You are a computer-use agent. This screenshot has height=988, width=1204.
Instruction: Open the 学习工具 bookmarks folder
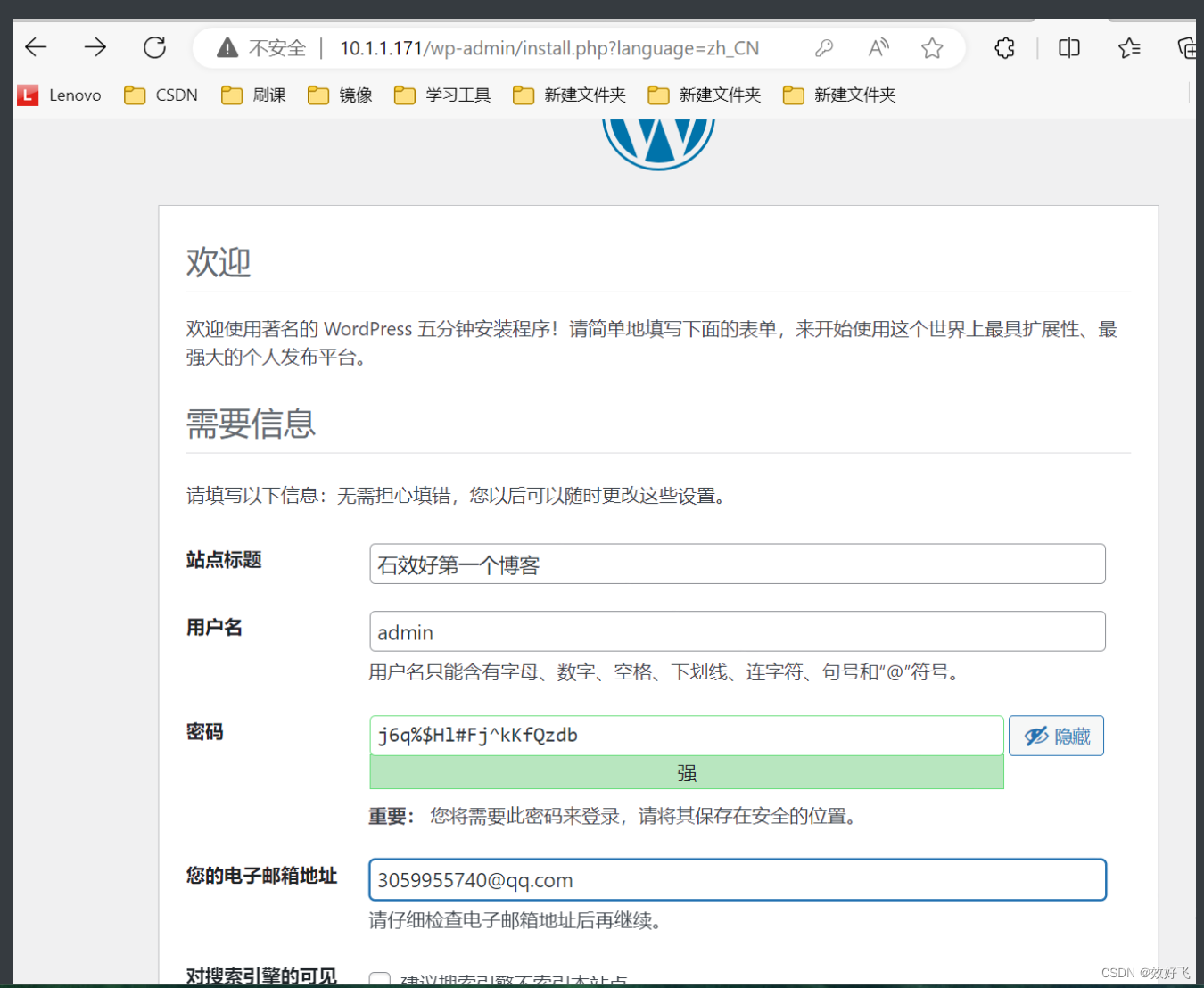(x=443, y=95)
